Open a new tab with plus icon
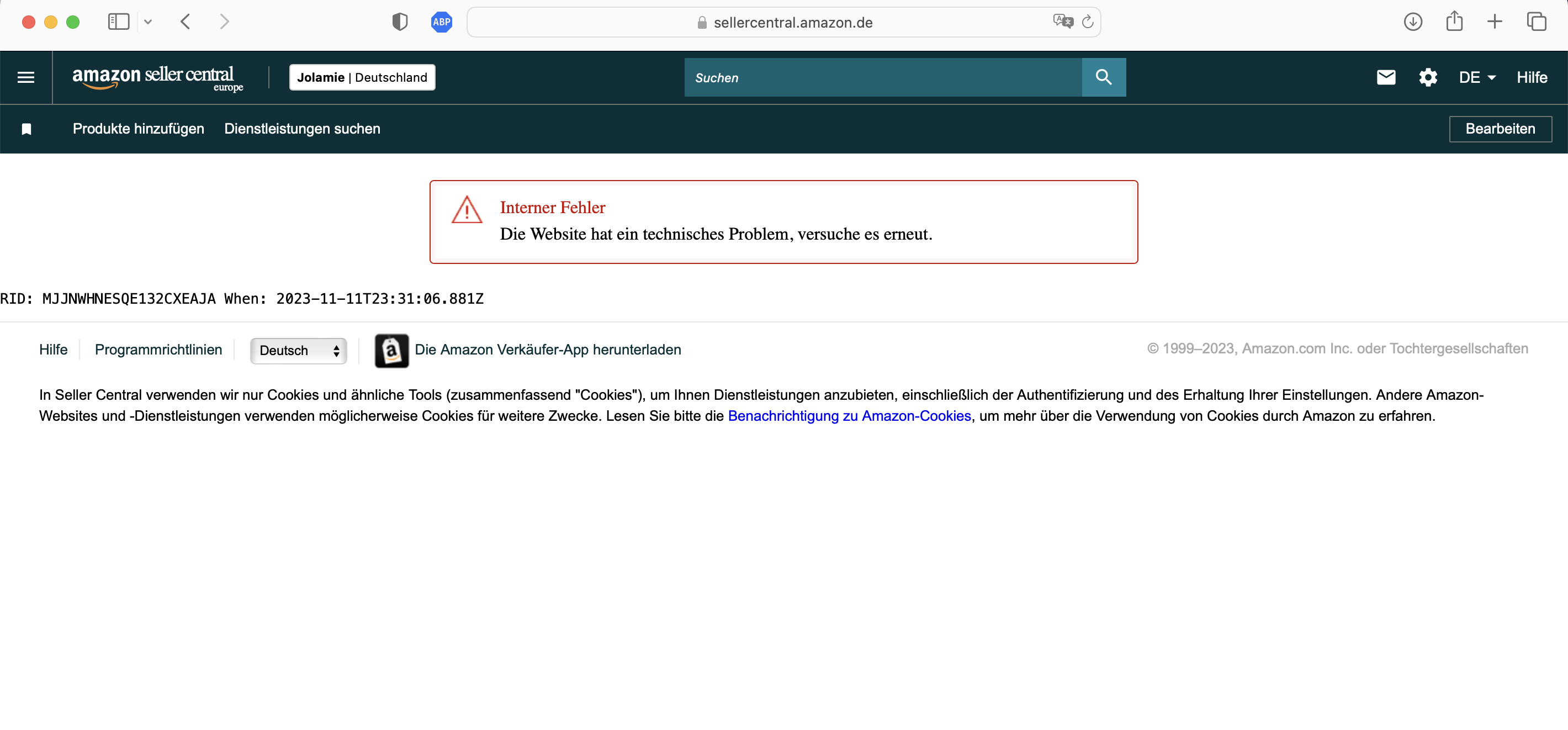The image size is (1568, 730). point(1495,22)
